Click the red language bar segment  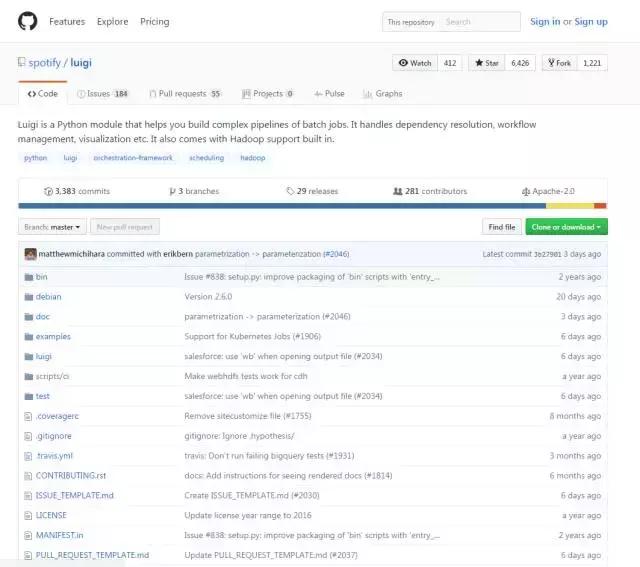pos(601,206)
